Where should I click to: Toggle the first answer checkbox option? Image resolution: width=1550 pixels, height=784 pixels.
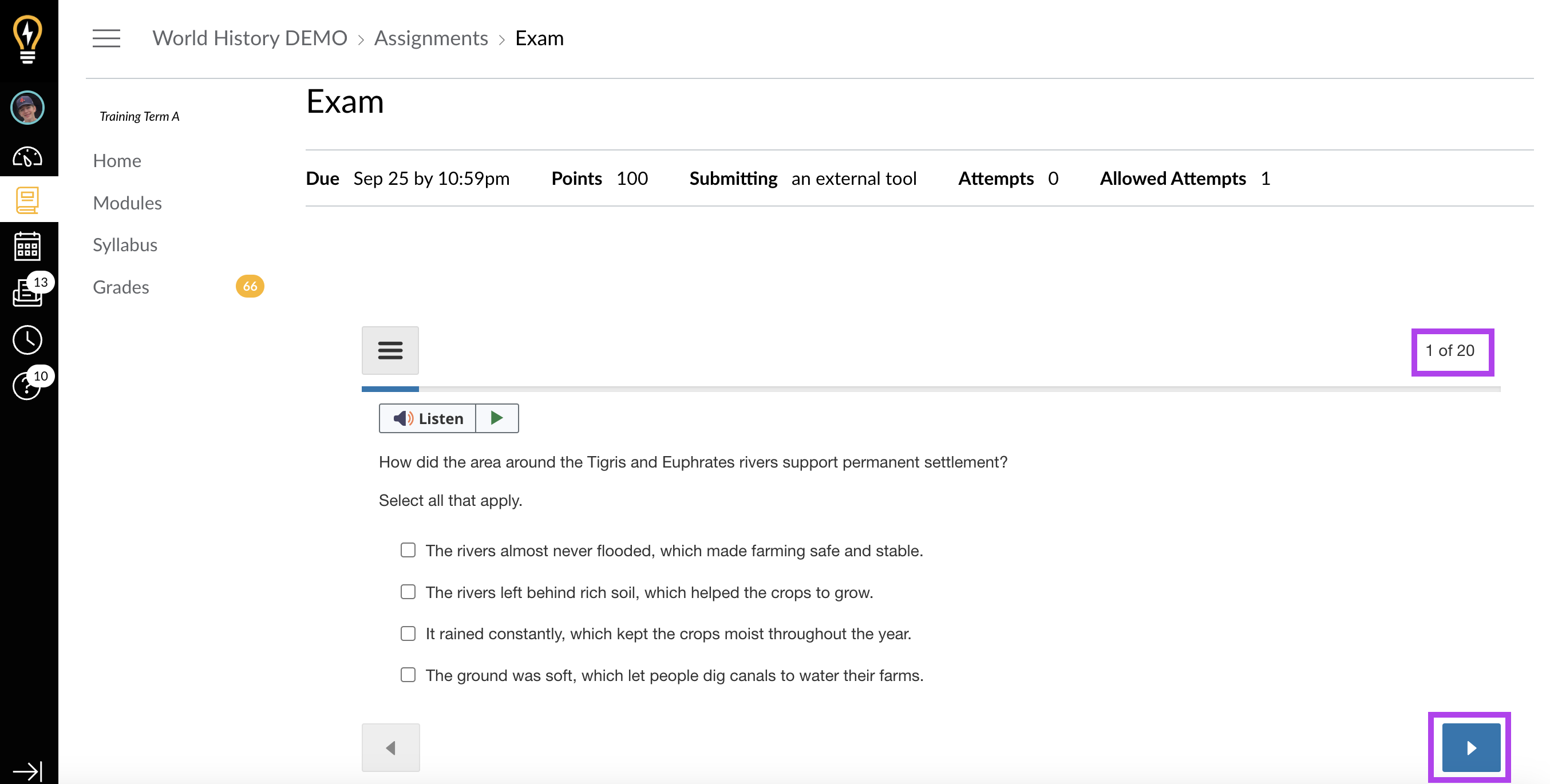click(x=408, y=550)
